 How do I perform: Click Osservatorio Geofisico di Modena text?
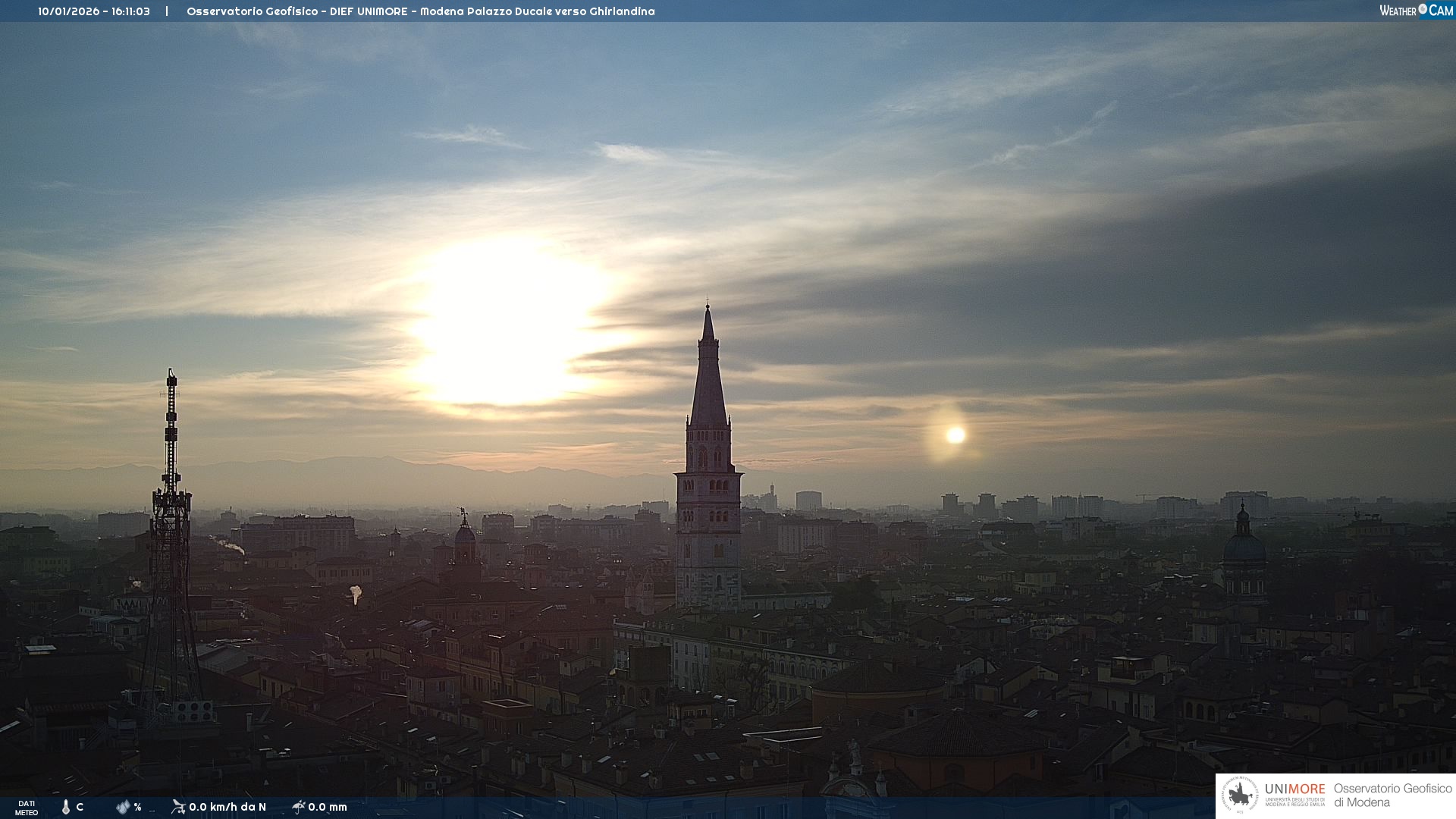(x=1392, y=795)
